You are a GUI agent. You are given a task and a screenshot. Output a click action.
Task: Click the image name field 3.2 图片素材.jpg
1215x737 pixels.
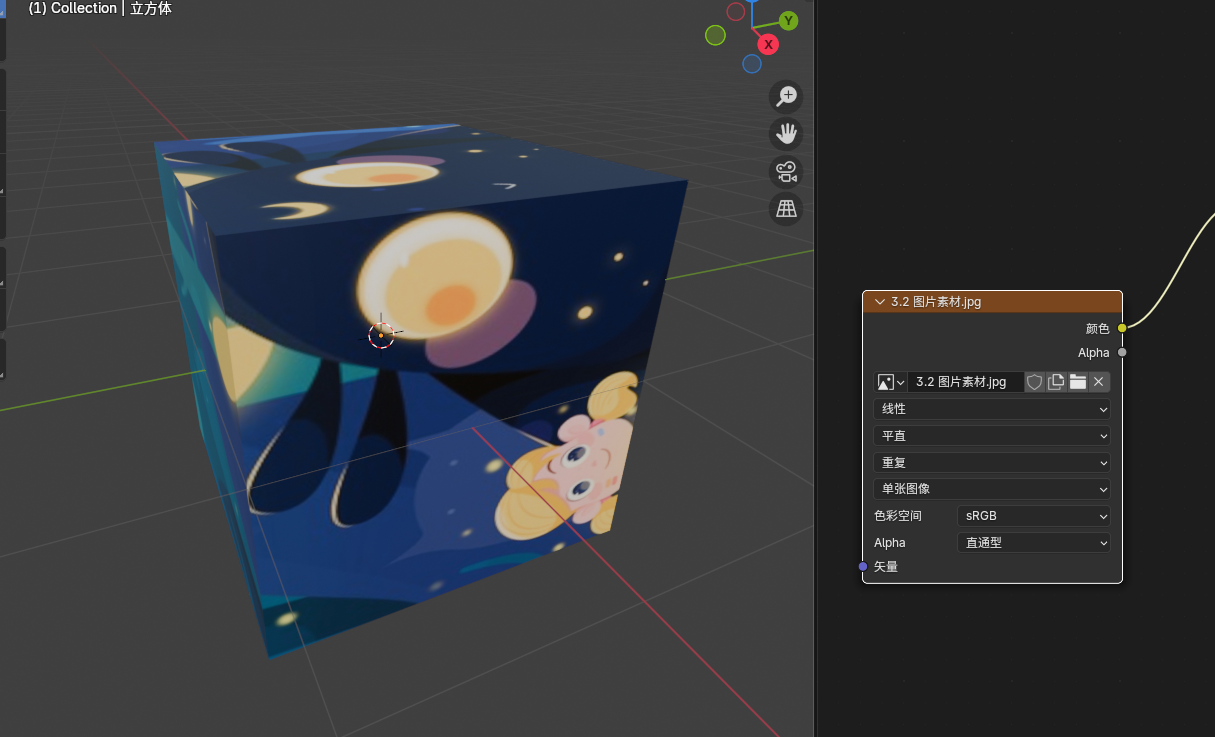(x=964, y=382)
